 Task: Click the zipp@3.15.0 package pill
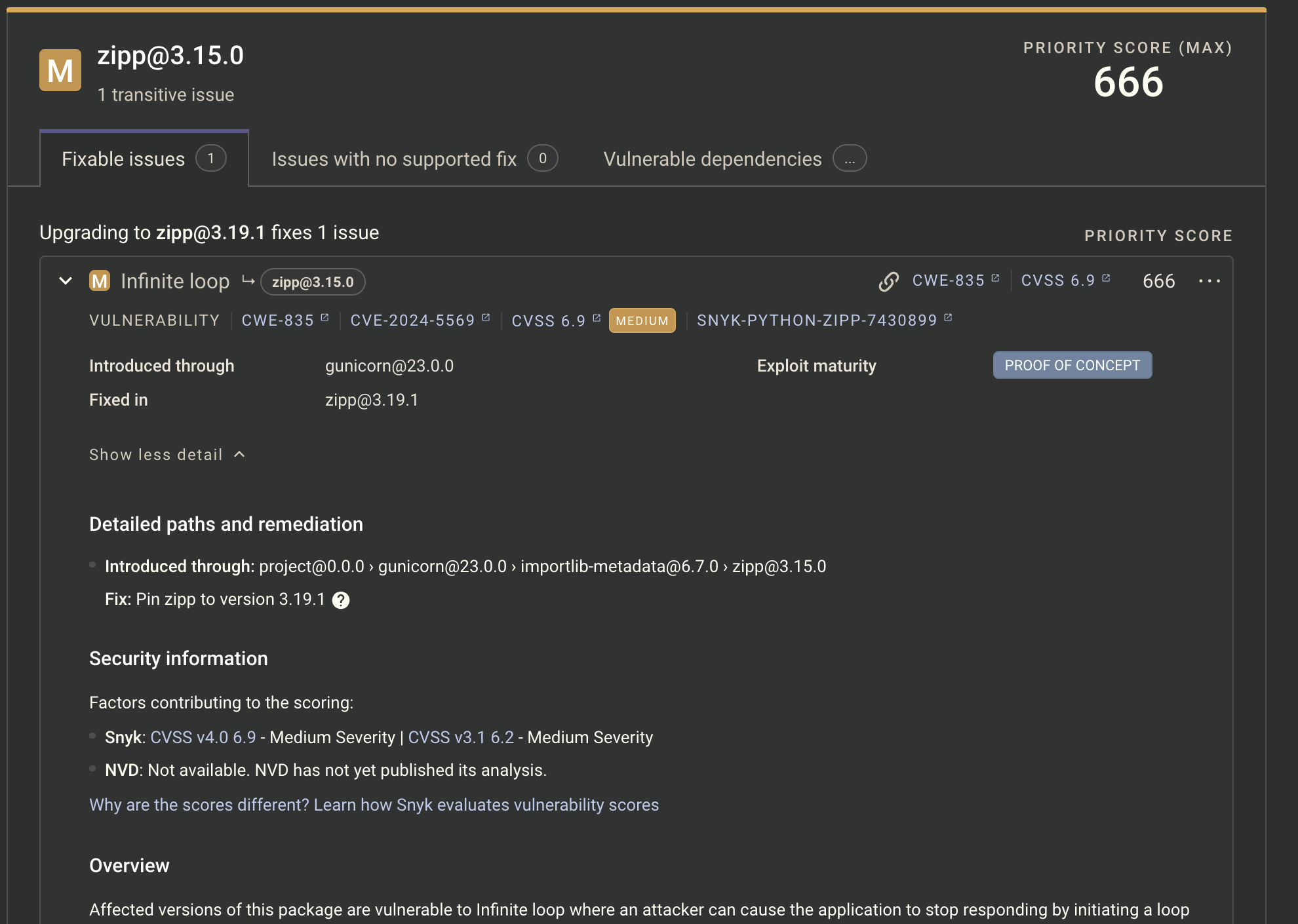click(x=313, y=282)
